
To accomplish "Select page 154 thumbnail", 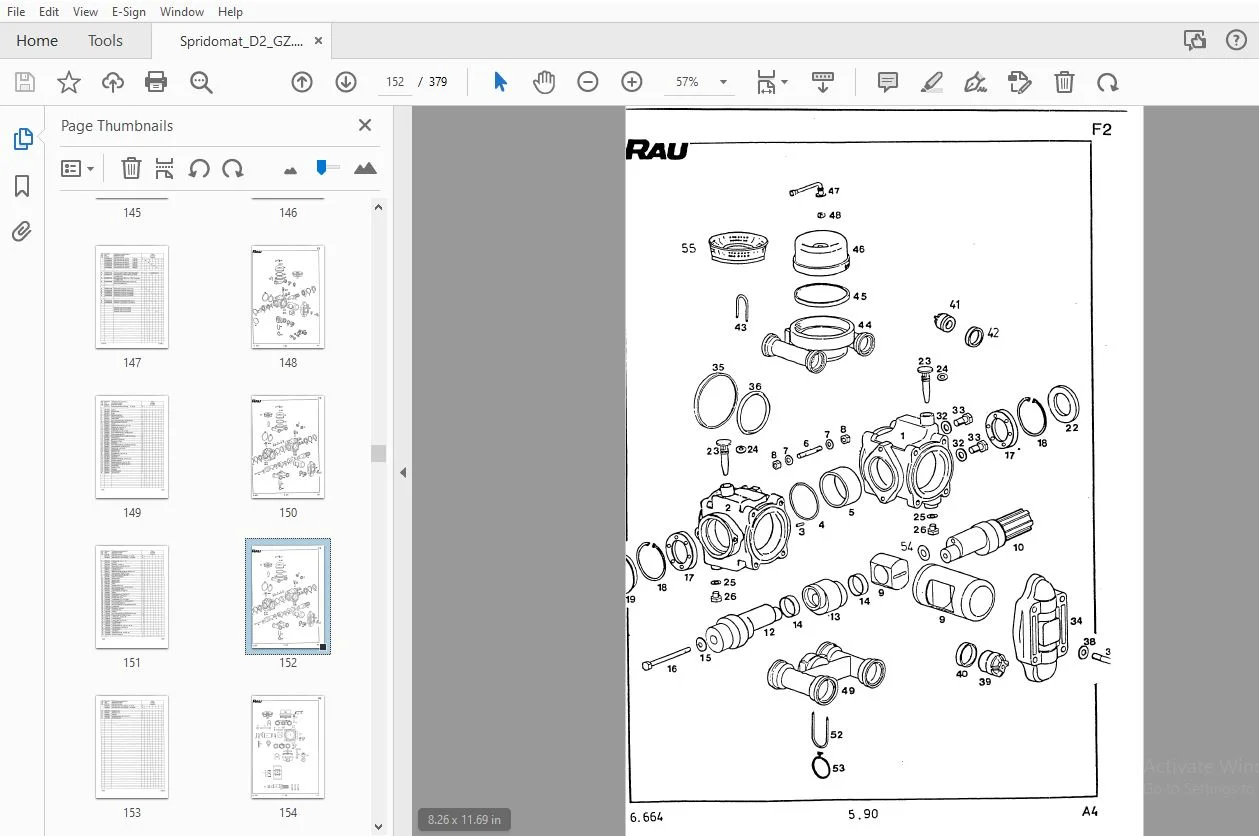I will point(288,747).
